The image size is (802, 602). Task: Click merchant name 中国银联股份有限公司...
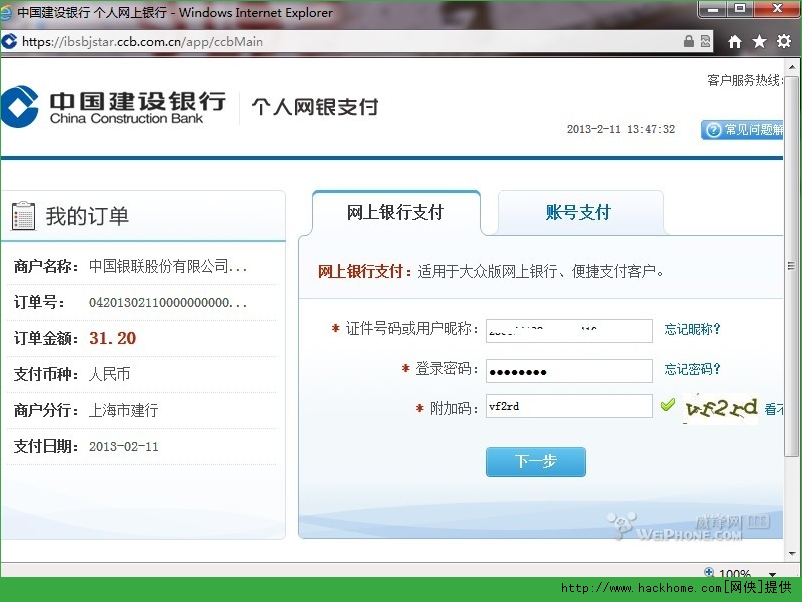(168, 266)
